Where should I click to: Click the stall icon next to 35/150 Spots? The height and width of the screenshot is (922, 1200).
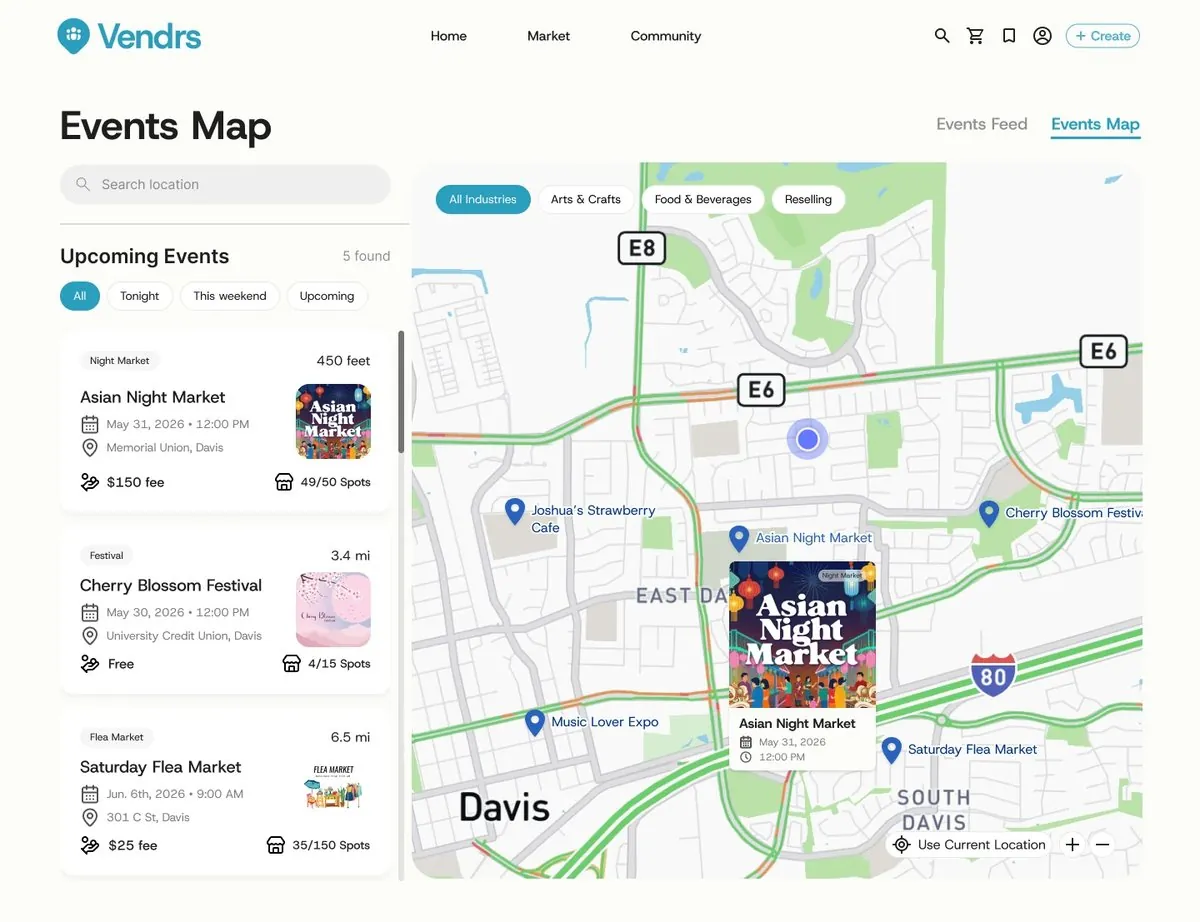click(x=275, y=845)
